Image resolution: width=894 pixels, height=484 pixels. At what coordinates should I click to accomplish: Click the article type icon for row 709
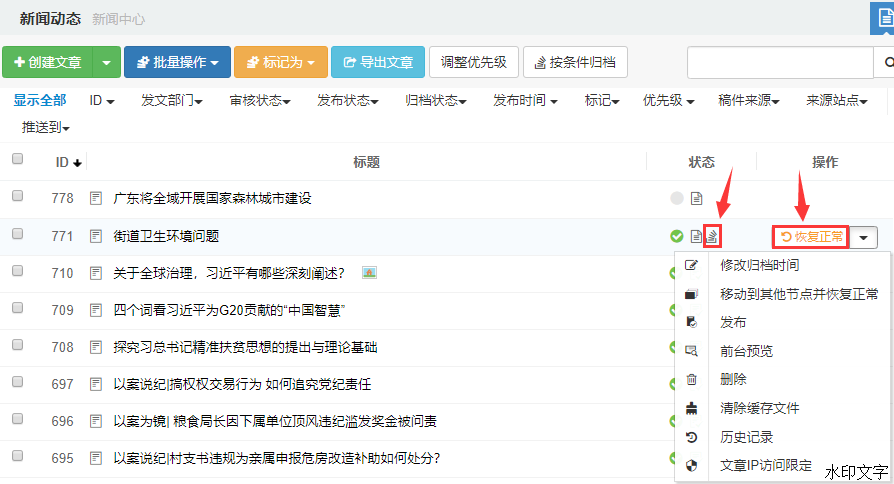96,310
